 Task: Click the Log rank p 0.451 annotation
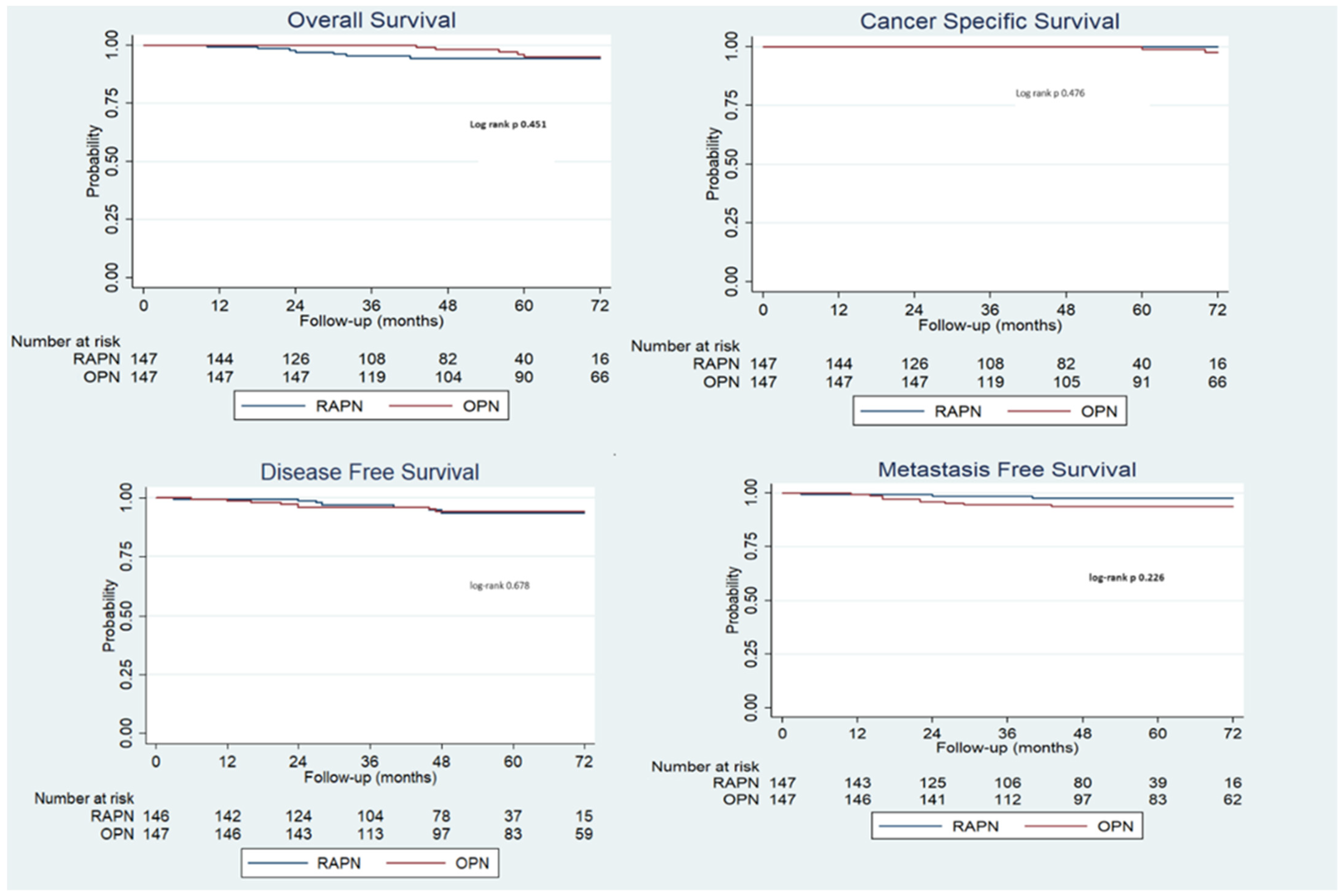tap(508, 125)
